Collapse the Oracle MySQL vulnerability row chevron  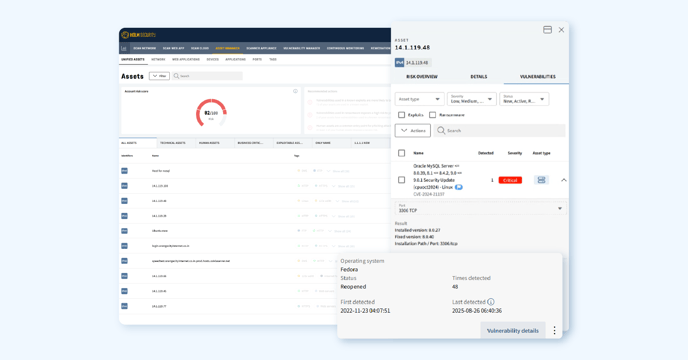564,180
